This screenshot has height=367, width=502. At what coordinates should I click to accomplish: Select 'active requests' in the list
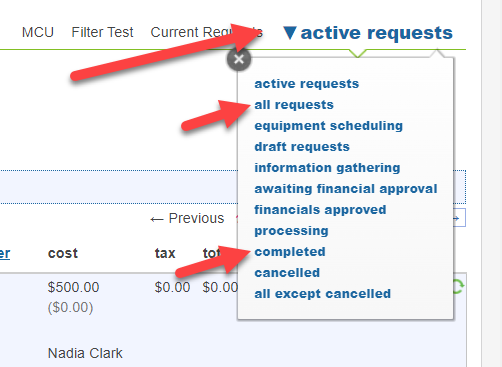click(x=307, y=84)
